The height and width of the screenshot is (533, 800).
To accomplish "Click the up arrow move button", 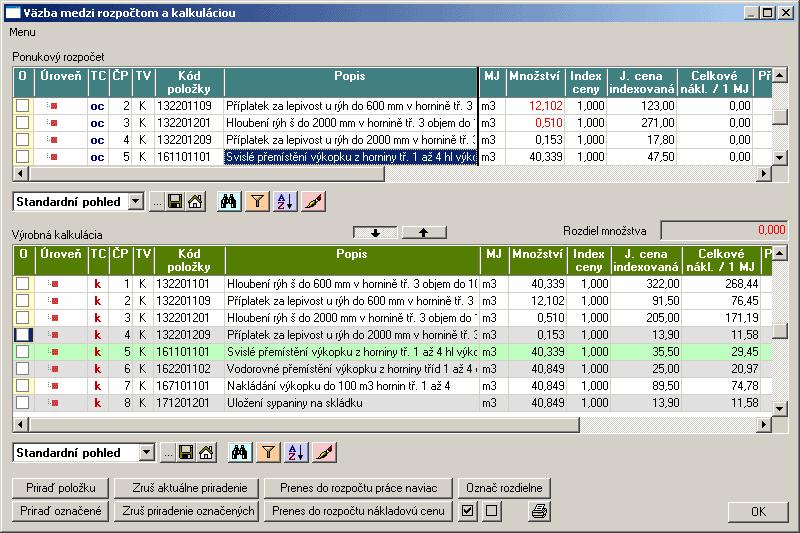I will point(424,233).
